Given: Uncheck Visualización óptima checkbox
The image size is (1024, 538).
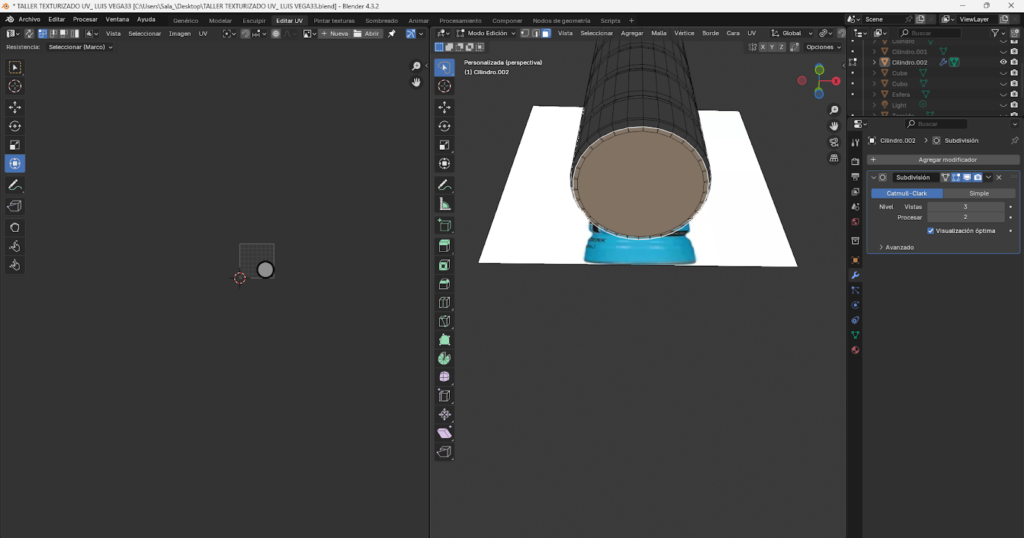Looking at the screenshot, I should point(931,230).
